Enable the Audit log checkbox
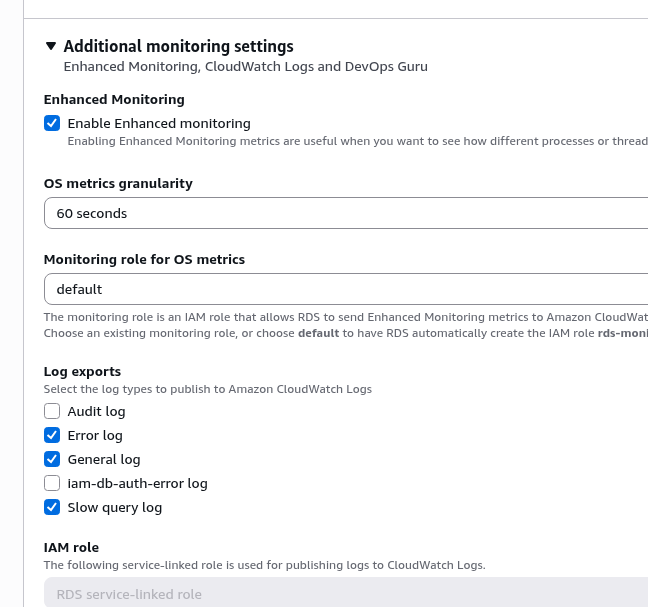 (x=52, y=411)
